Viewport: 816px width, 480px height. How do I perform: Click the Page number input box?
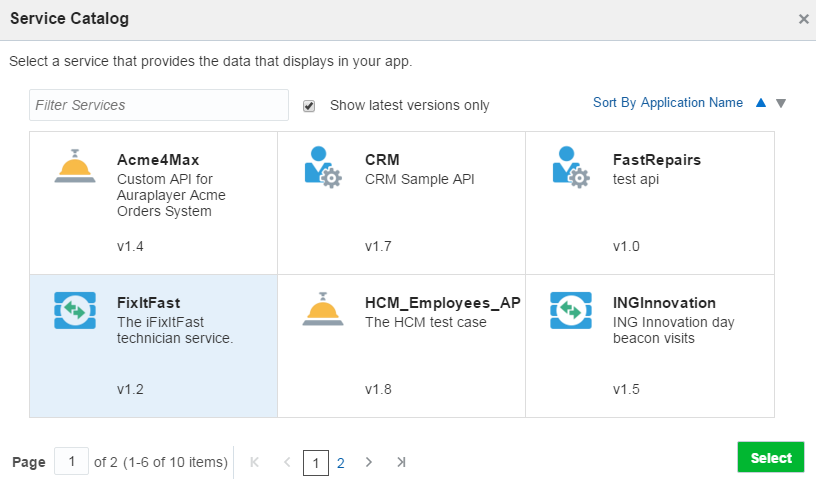click(72, 462)
